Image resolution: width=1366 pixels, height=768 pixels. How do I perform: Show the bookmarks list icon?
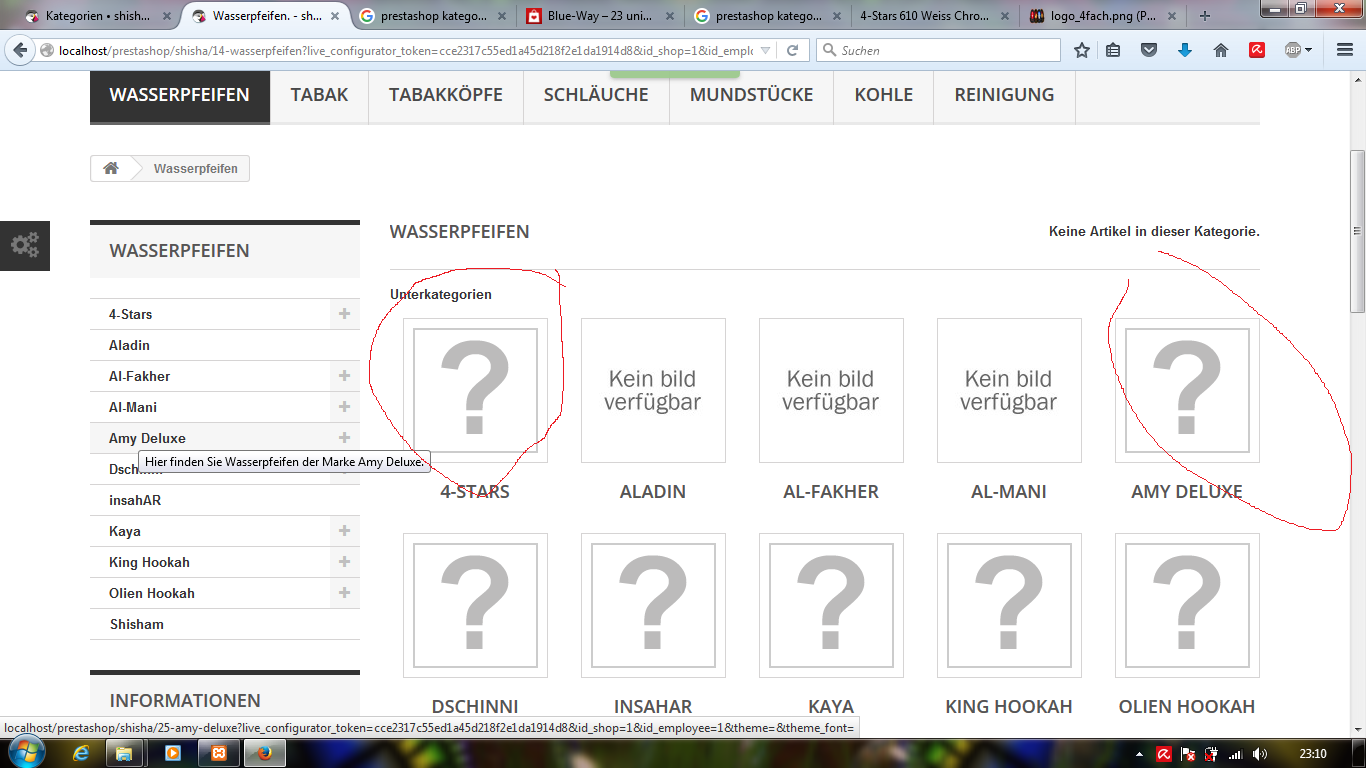[x=1113, y=50]
